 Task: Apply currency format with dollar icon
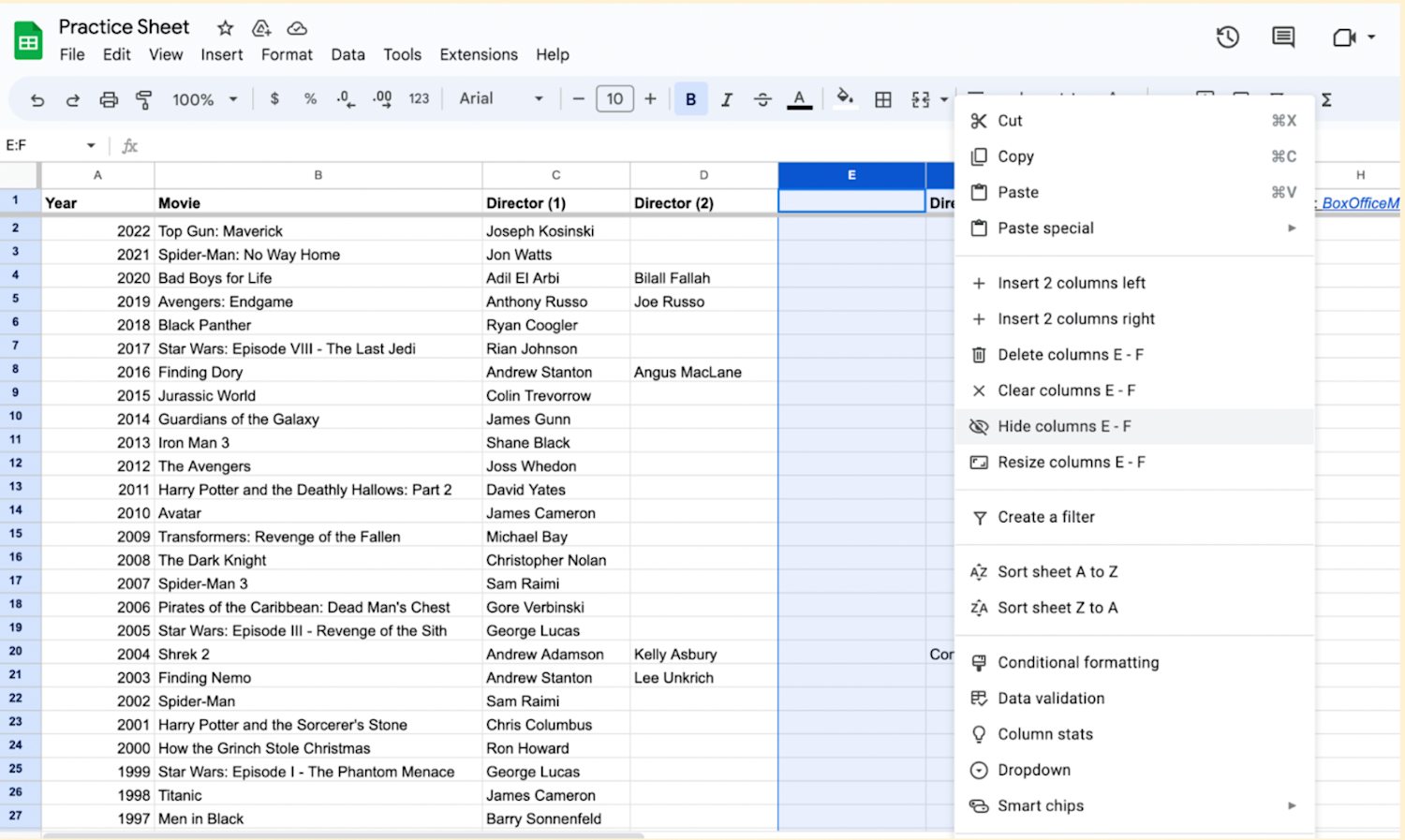coord(274,98)
